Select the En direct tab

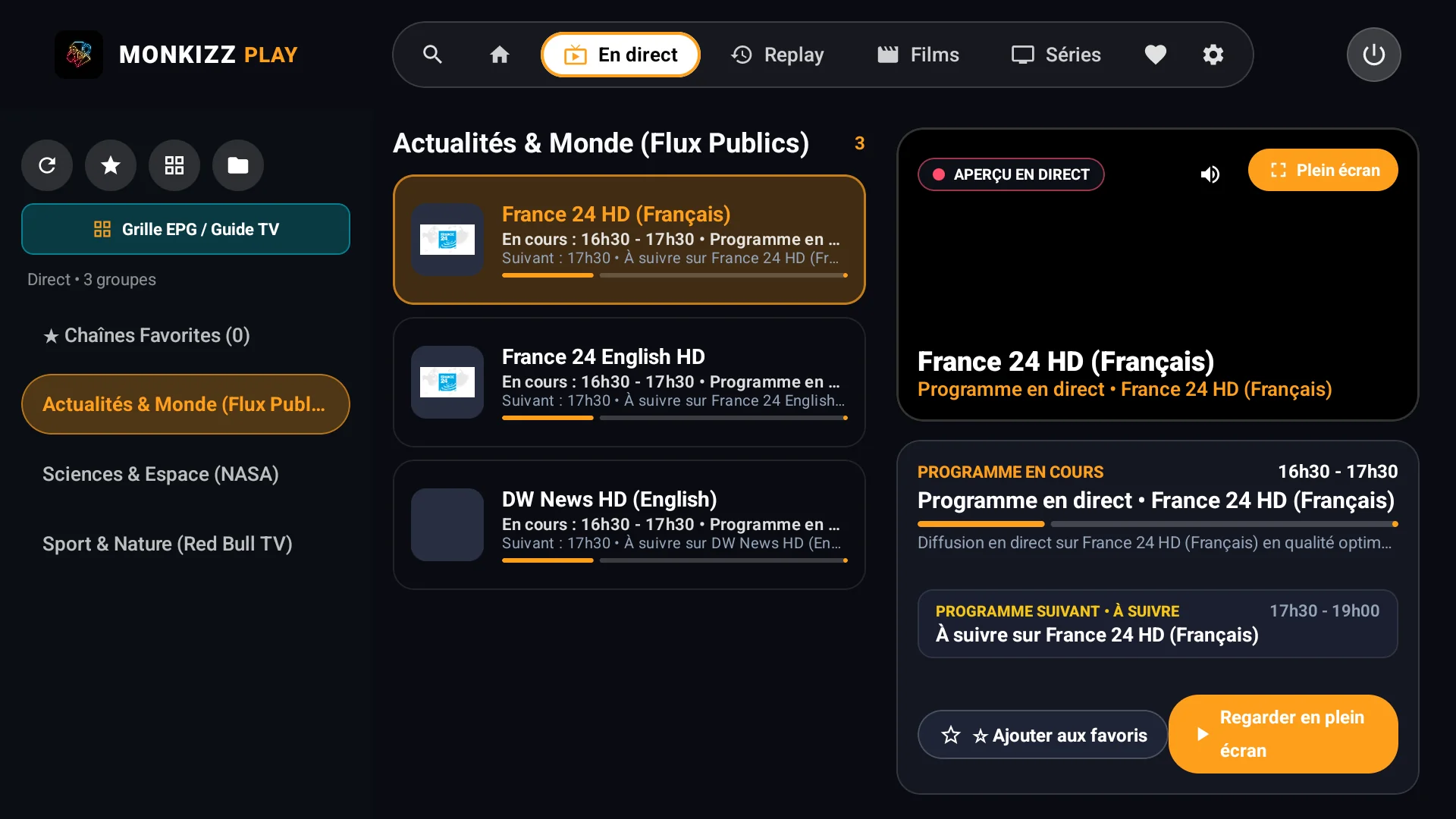tap(620, 55)
